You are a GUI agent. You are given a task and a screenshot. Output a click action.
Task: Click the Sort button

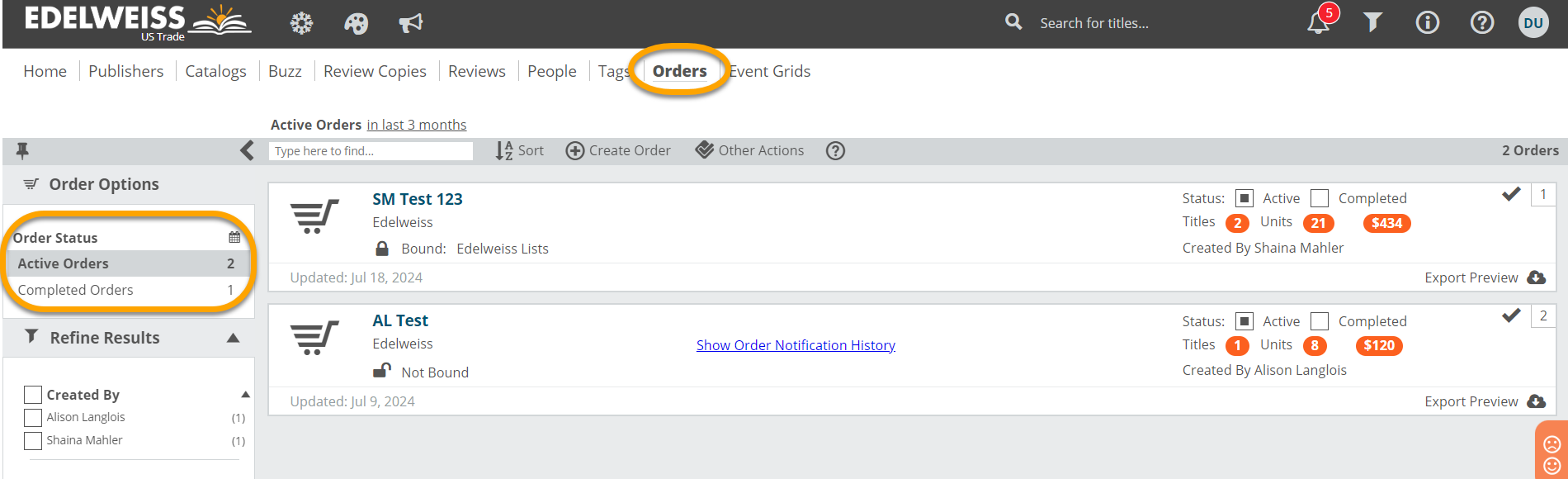[520, 150]
